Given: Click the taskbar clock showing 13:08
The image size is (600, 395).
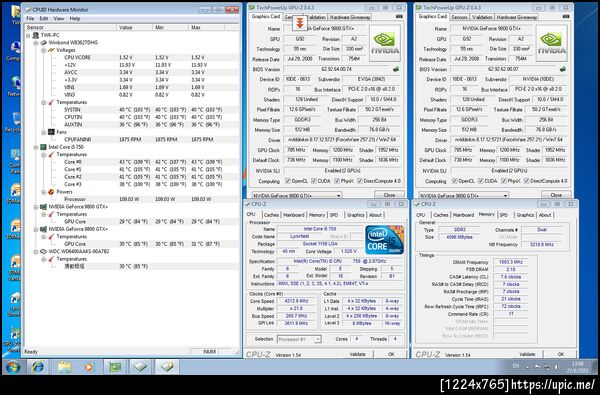Looking at the screenshot, I should [x=578, y=367].
